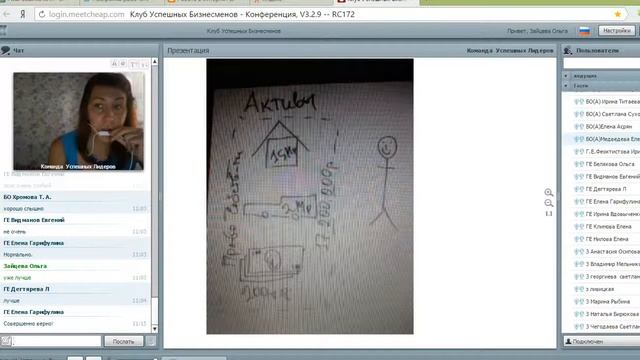Select user З георгиева светлана
Screen dimensions: 640x360
(613, 277)
